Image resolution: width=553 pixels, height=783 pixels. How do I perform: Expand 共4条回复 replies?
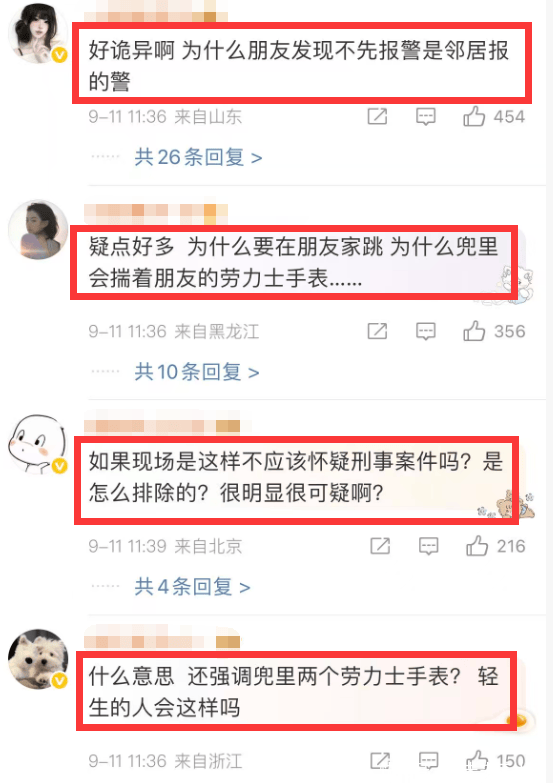[x=192, y=587]
